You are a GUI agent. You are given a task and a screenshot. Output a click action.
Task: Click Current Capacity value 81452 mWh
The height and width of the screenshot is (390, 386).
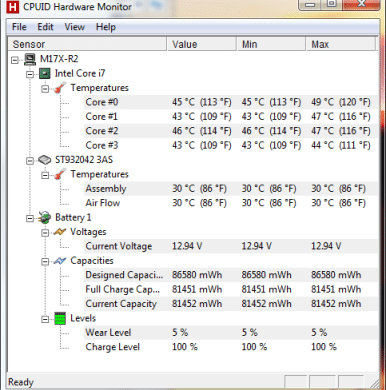coord(197,304)
